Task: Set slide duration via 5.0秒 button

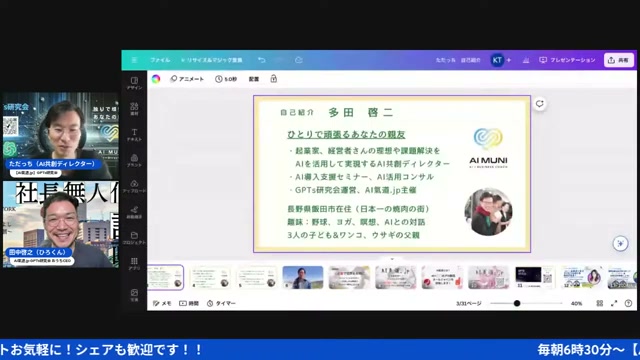Action: (x=226, y=79)
